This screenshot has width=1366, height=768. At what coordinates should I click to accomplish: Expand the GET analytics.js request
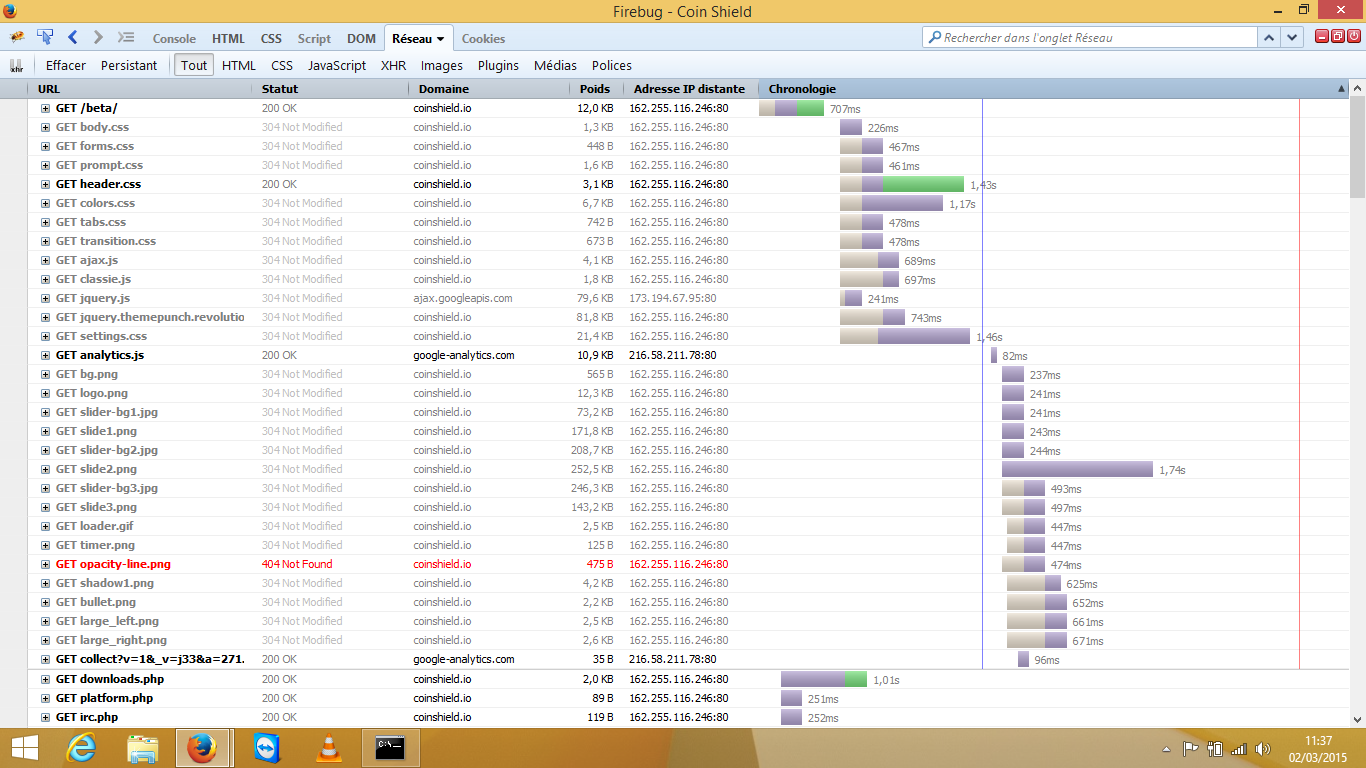point(45,355)
